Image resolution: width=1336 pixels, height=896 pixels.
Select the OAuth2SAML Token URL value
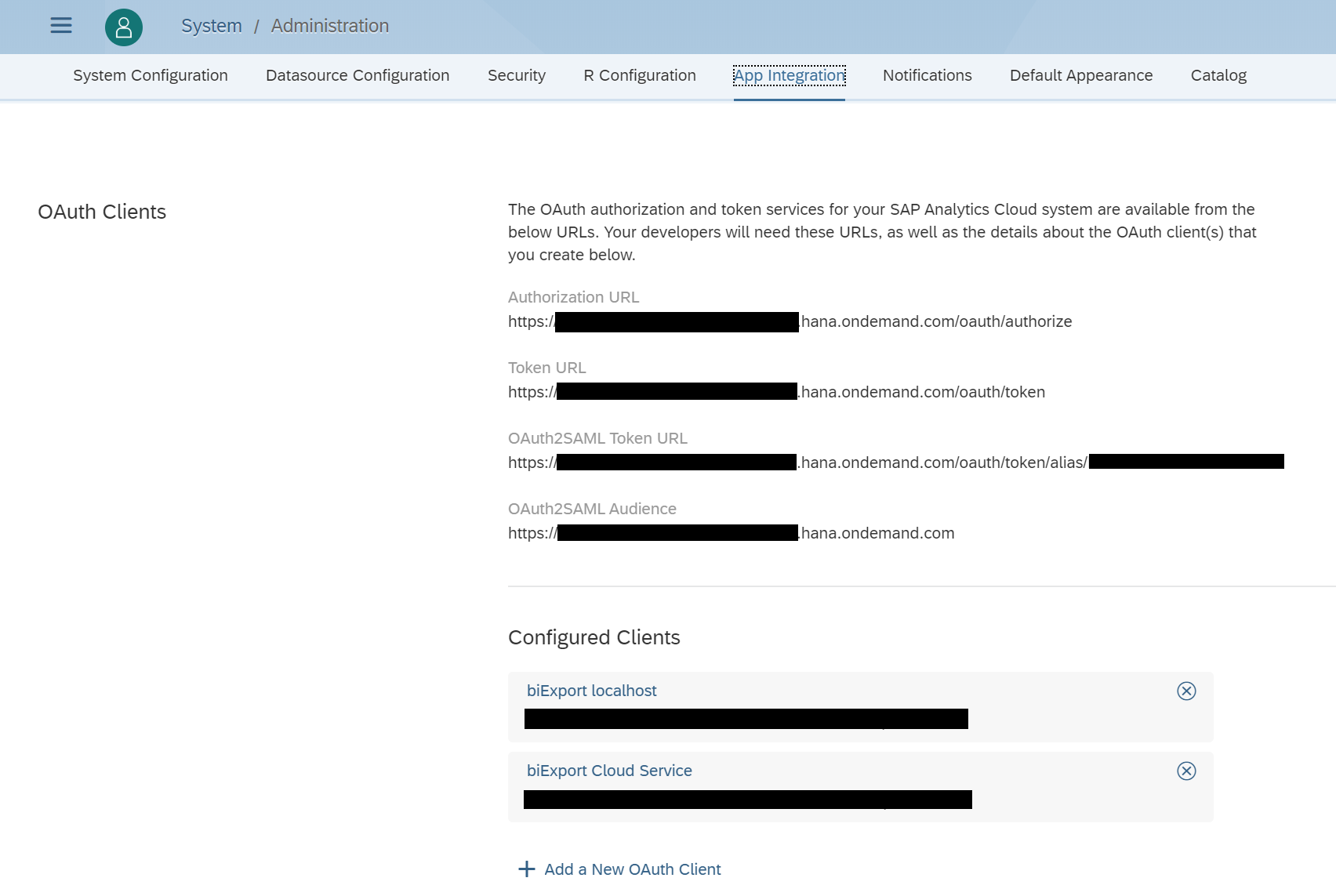[x=896, y=463]
